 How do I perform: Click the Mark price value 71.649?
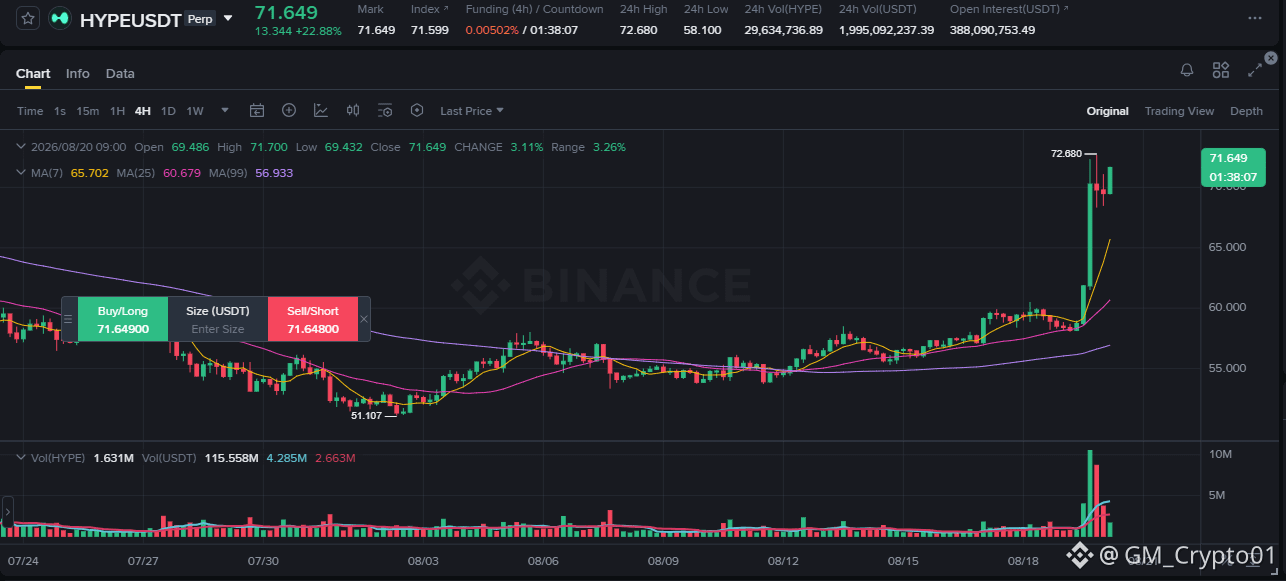click(376, 30)
